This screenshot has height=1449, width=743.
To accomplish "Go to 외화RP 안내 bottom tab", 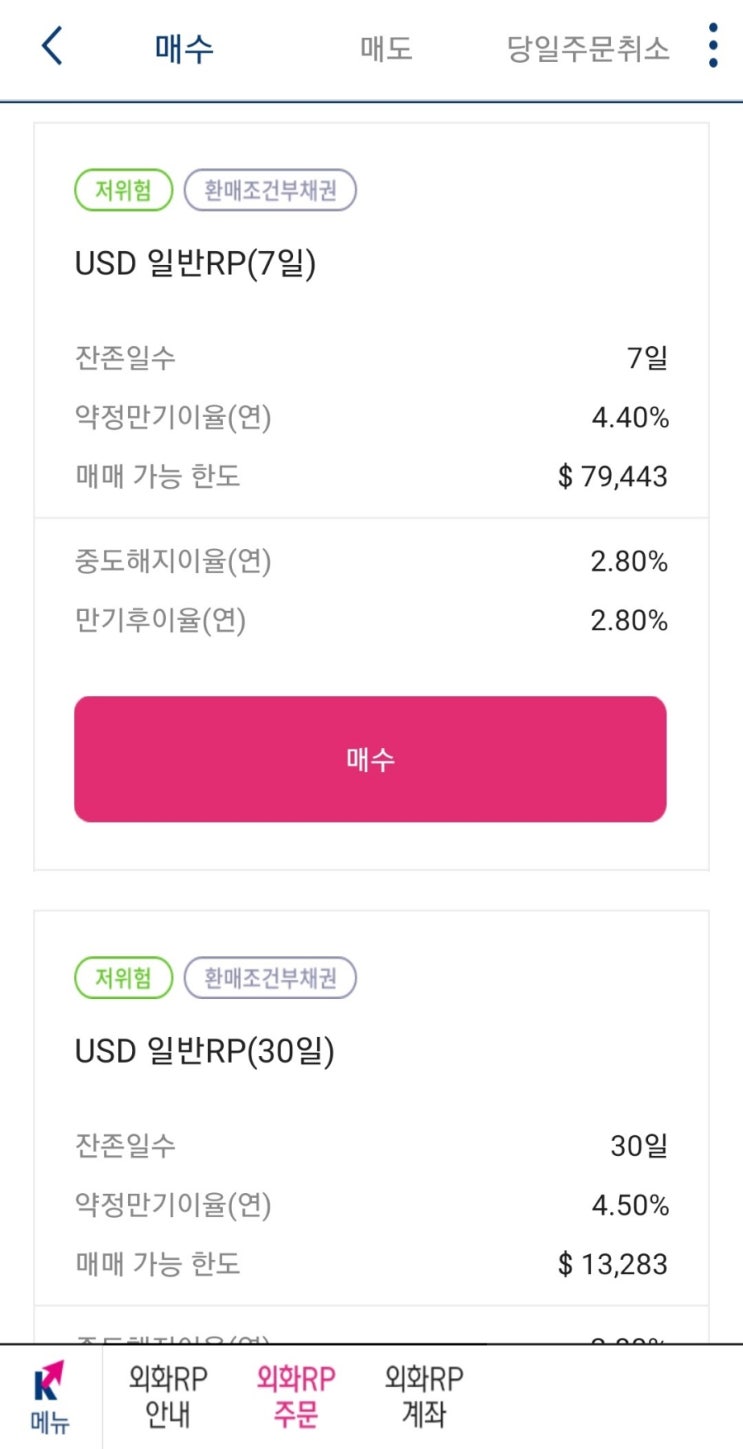I will (x=168, y=1397).
